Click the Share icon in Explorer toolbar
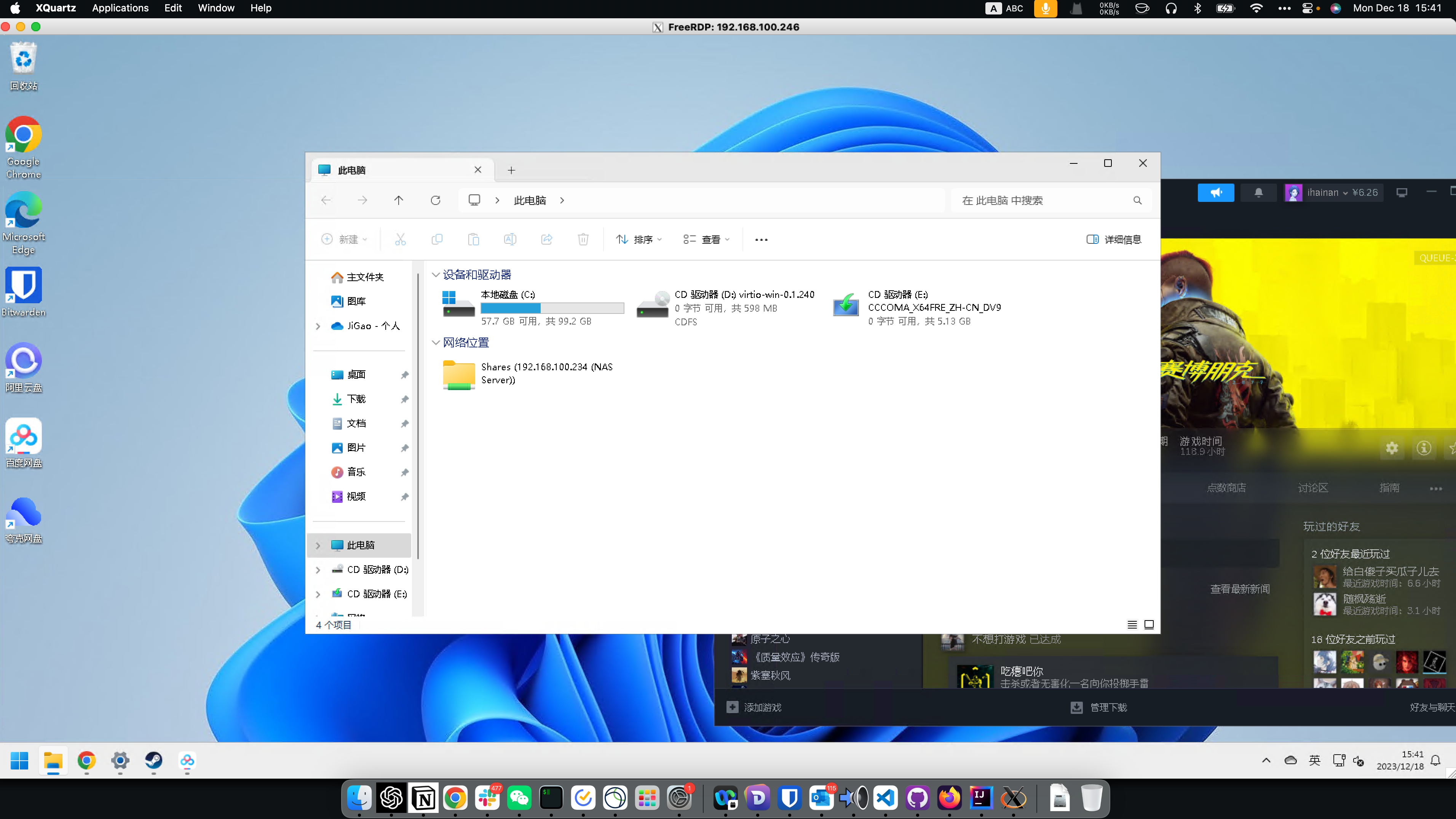1456x819 pixels. pos(546,239)
